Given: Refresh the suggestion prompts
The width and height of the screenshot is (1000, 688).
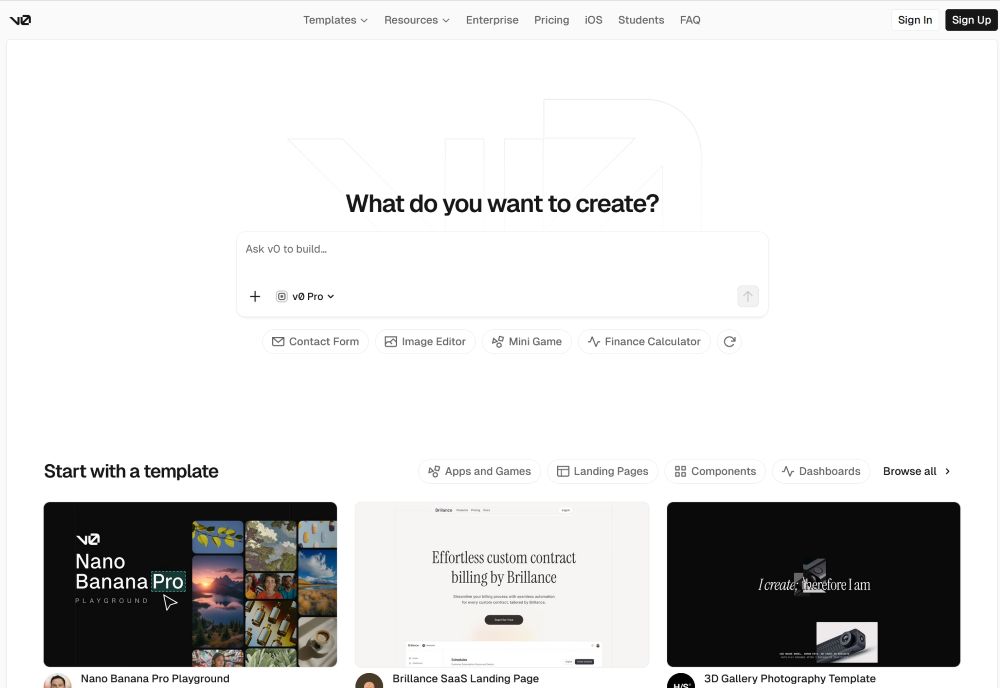Looking at the screenshot, I should coord(730,342).
